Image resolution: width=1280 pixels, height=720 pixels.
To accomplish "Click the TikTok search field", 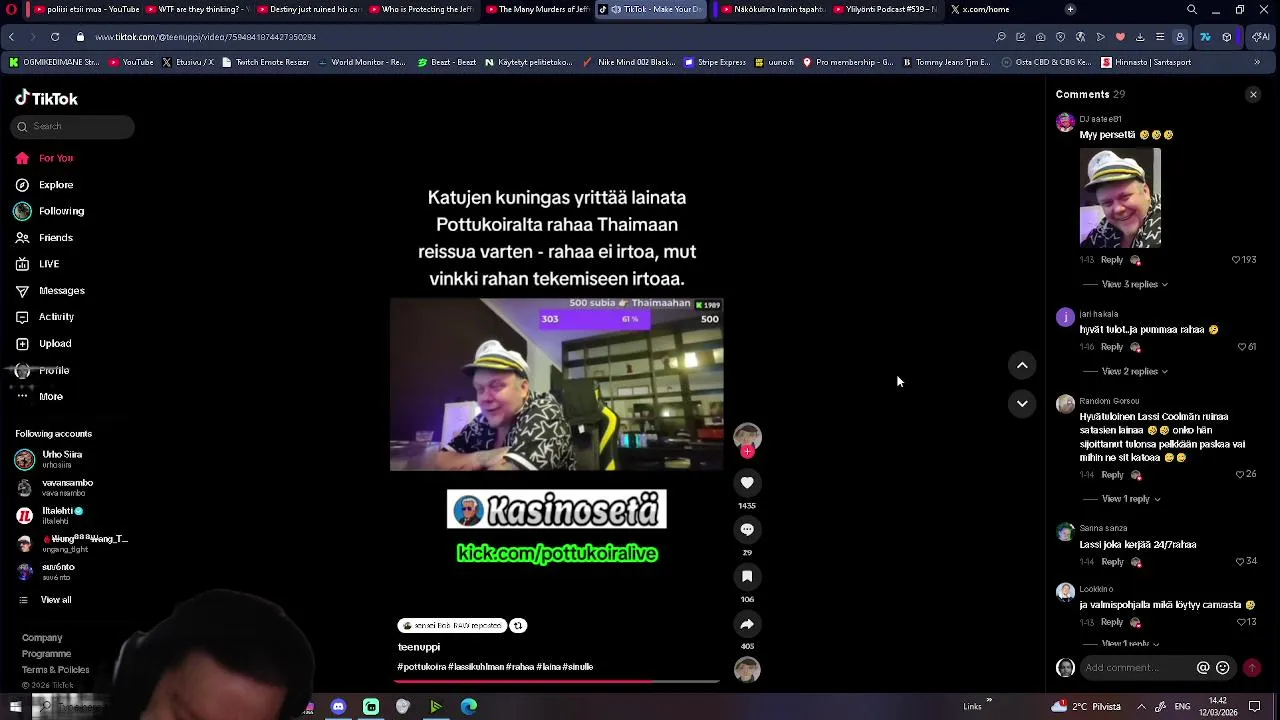I will click(x=73, y=127).
